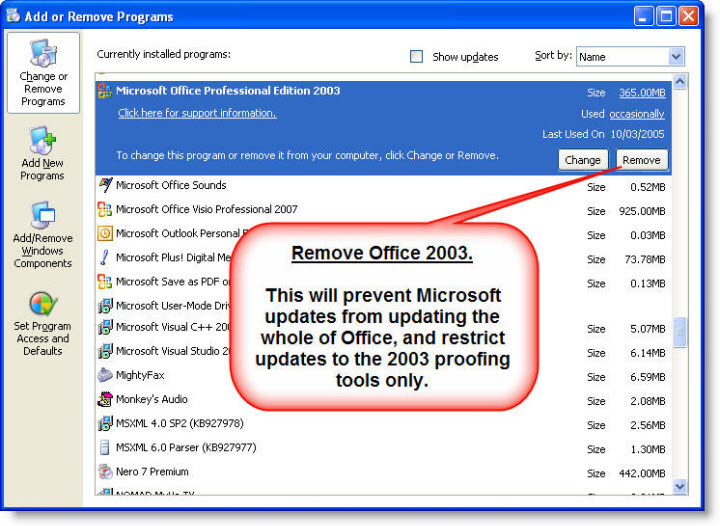
Task: Click the MSXML 4.0 SP2 icon
Action: (105, 423)
